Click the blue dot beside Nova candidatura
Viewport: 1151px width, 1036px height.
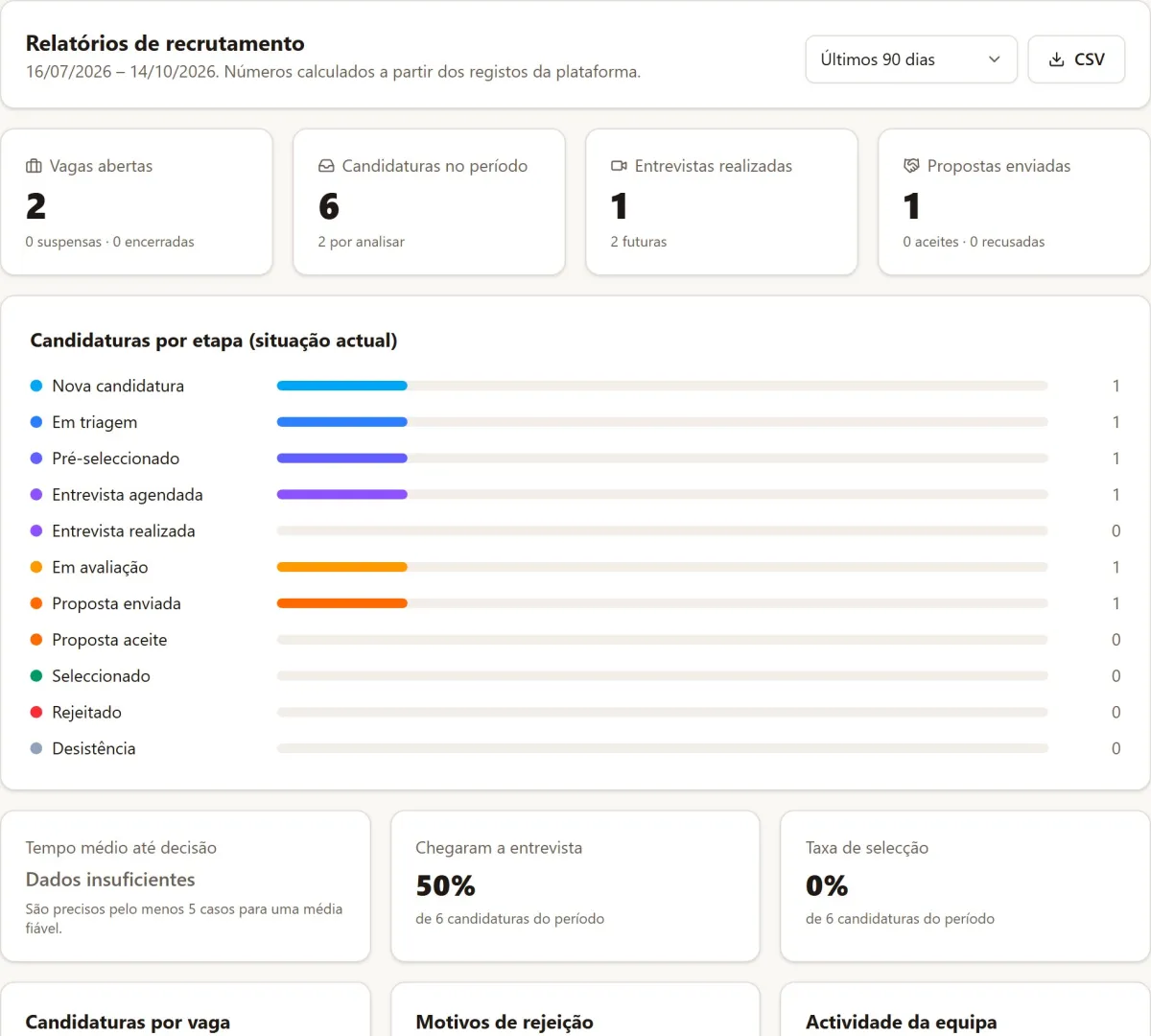coord(36,386)
